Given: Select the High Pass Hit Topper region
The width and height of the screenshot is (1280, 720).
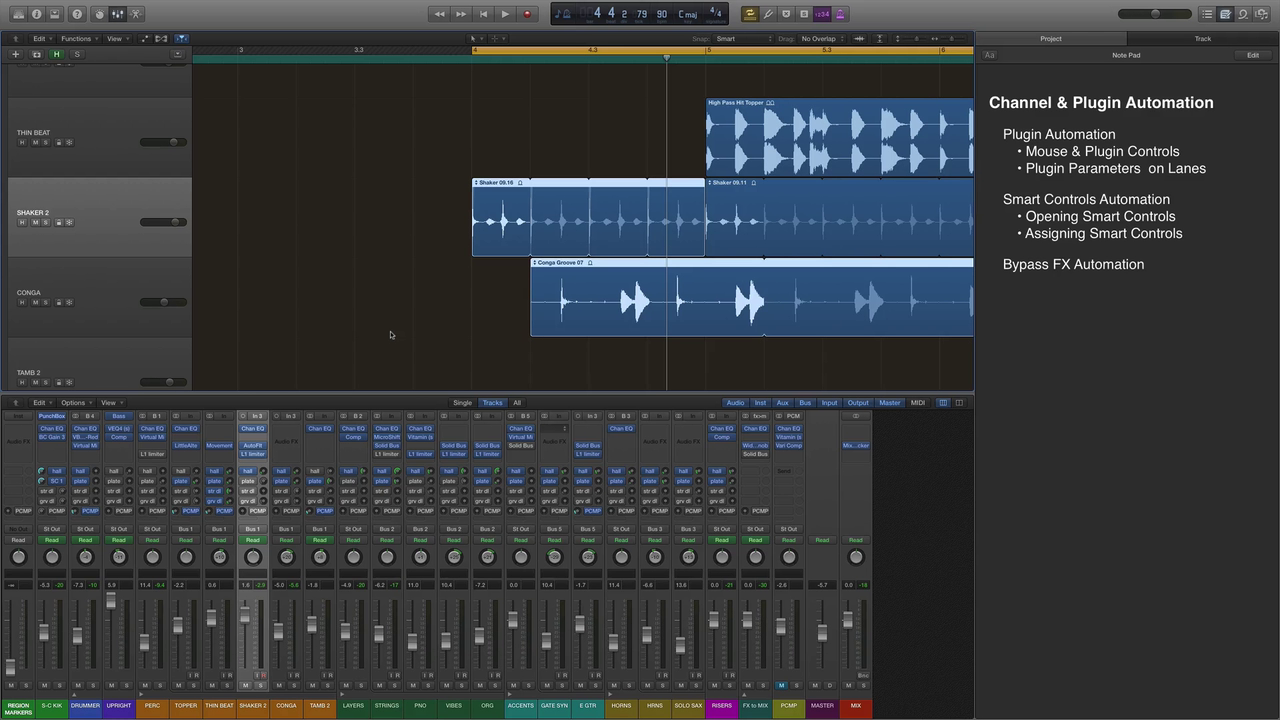Looking at the screenshot, I should [840, 137].
